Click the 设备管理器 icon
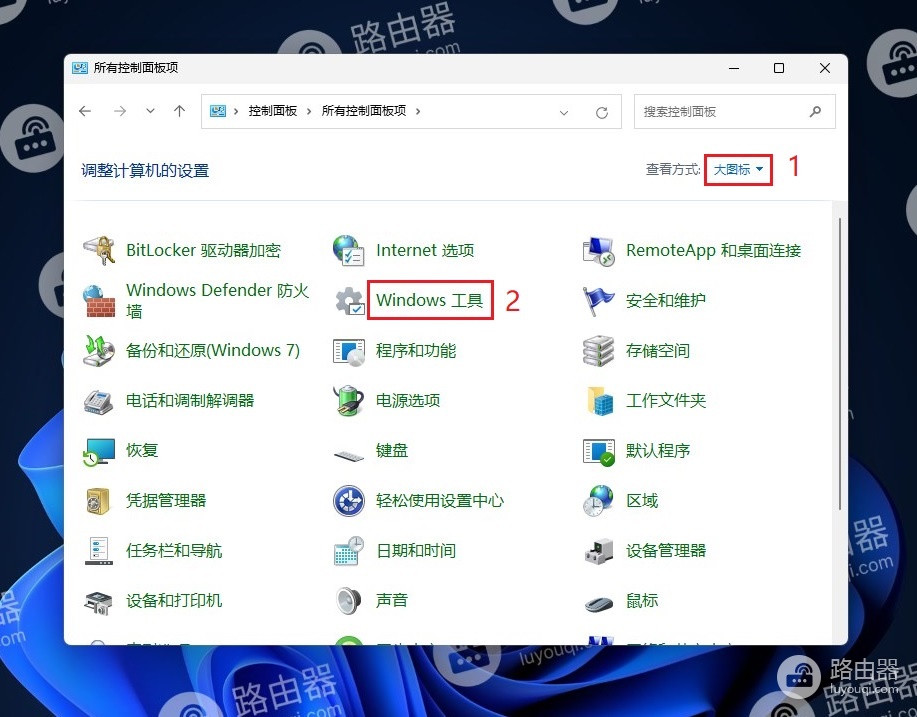This screenshot has height=717, width=917. [x=599, y=551]
